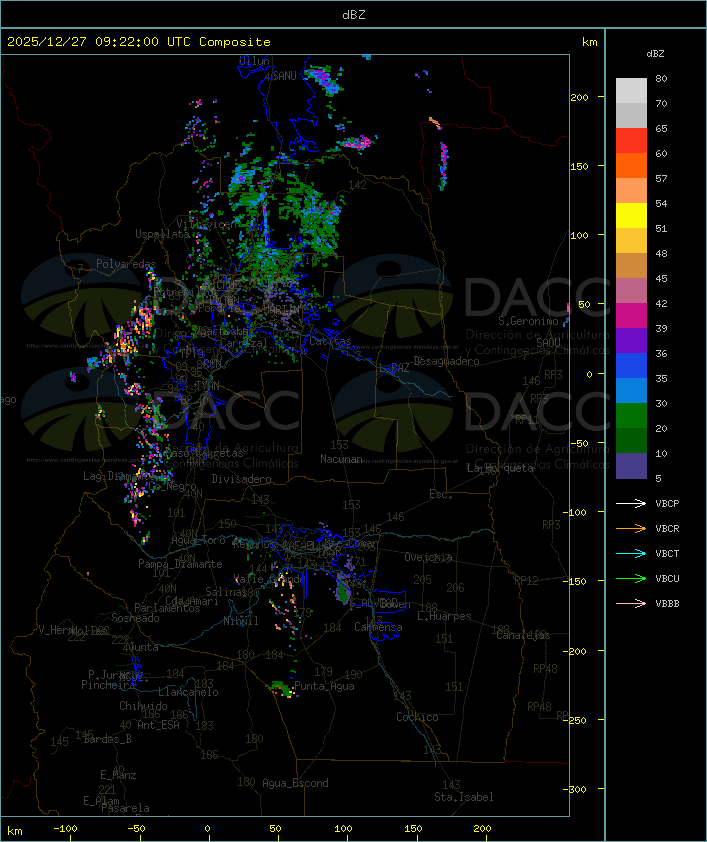Image resolution: width=707 pixels, height=842 pixels.
Task: Click the Nacunan place label
Action: pyautogui.click(x=341, y=459)
